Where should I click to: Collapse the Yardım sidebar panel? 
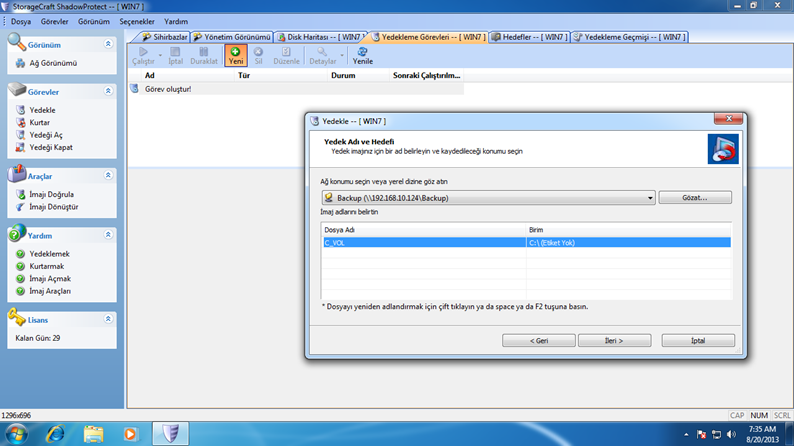pos(108,235)
